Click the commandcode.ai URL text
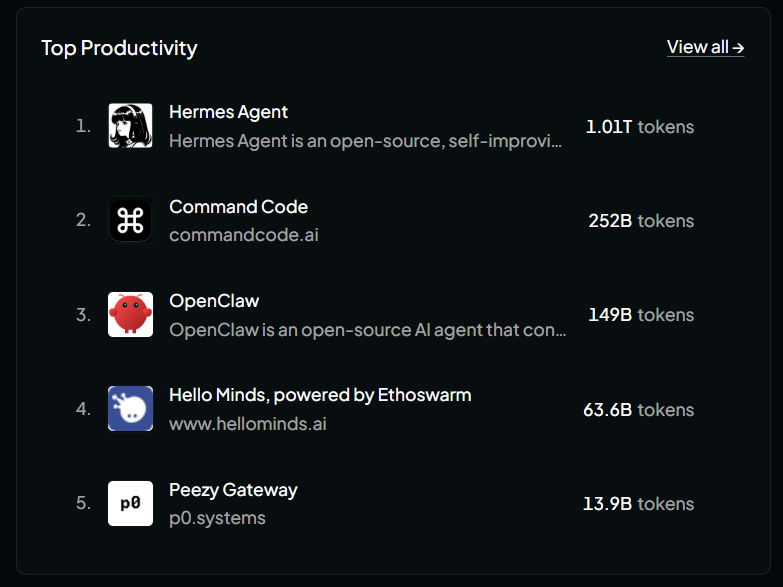The image size is (783, 587). click(x=244, y=235)
